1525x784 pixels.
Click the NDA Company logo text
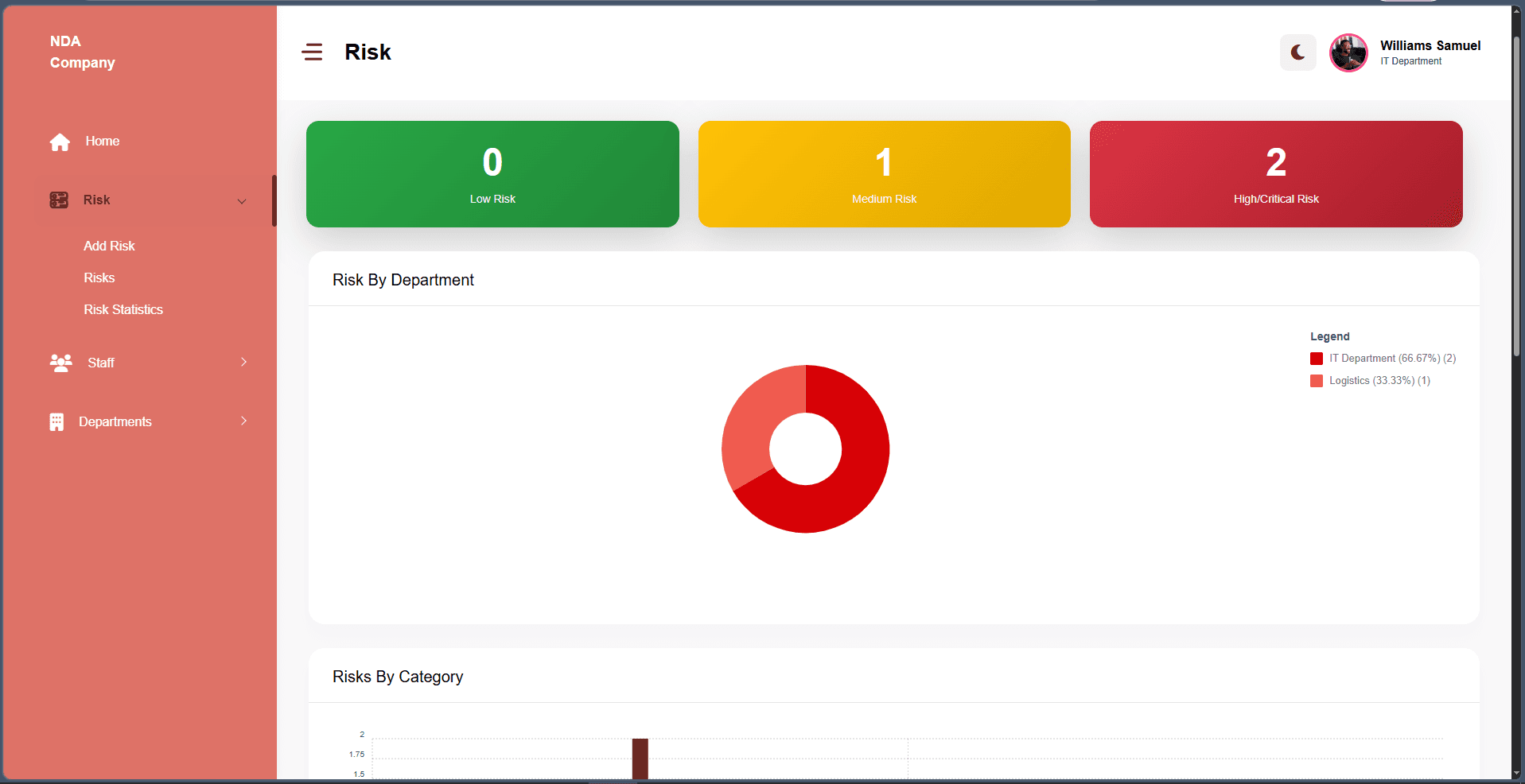(x=82, y=52)
